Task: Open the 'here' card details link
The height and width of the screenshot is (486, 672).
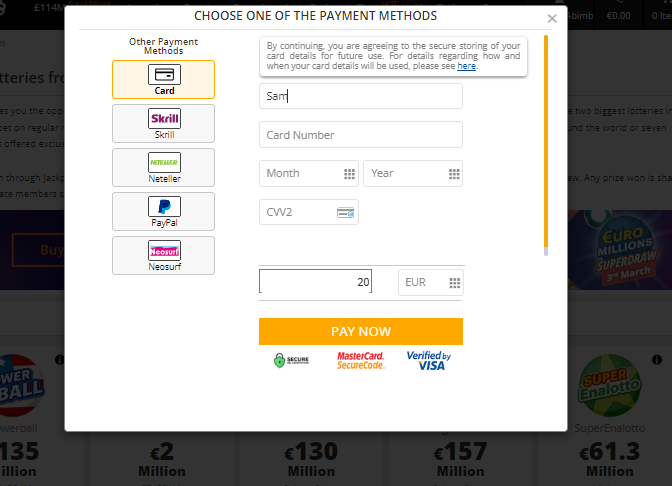Action: (466, 66)
